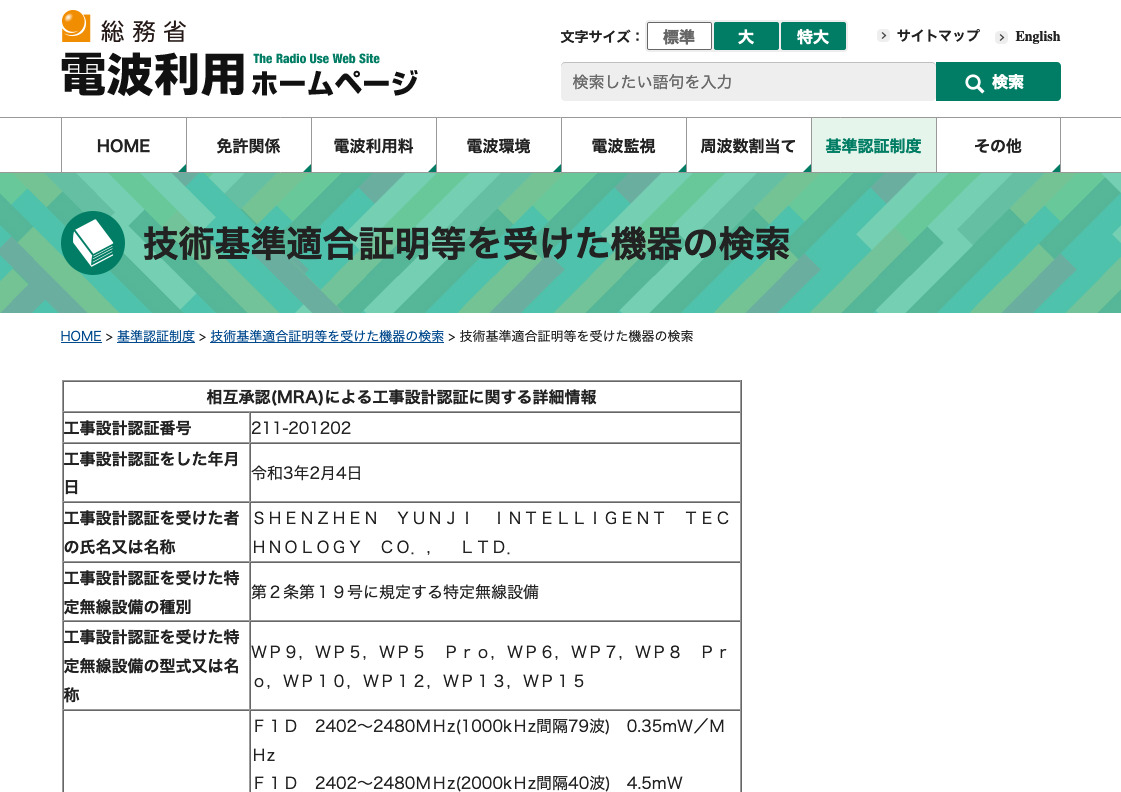Select the 基準認証制度 navigation tab
This screenshot has height=792, width=1121.
click(873, 146)
